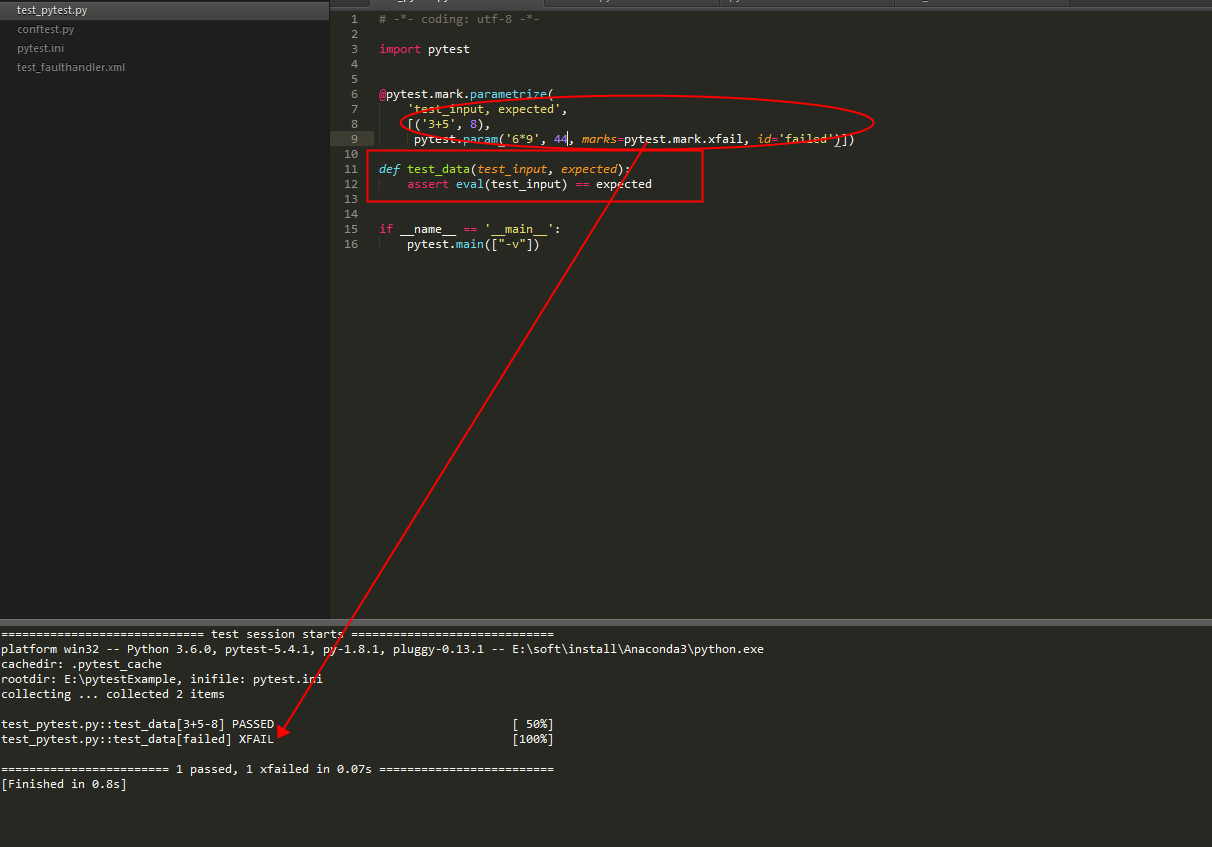Click the [100%] progress indicator
The width and height of the screenshot is (1212, 847).
(x=532, y=739)
